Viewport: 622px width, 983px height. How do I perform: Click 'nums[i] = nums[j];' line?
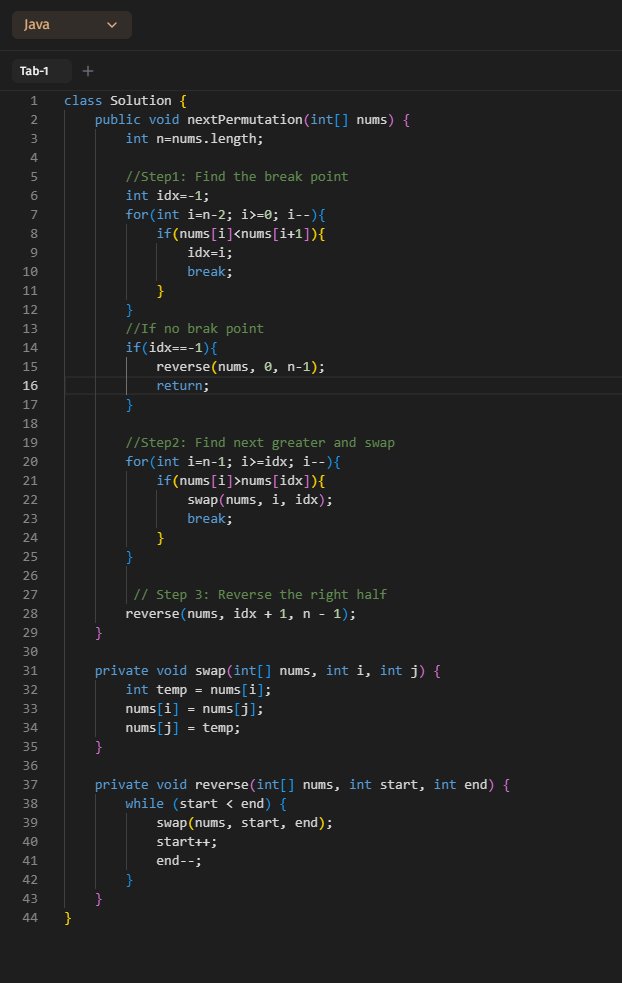194,708
